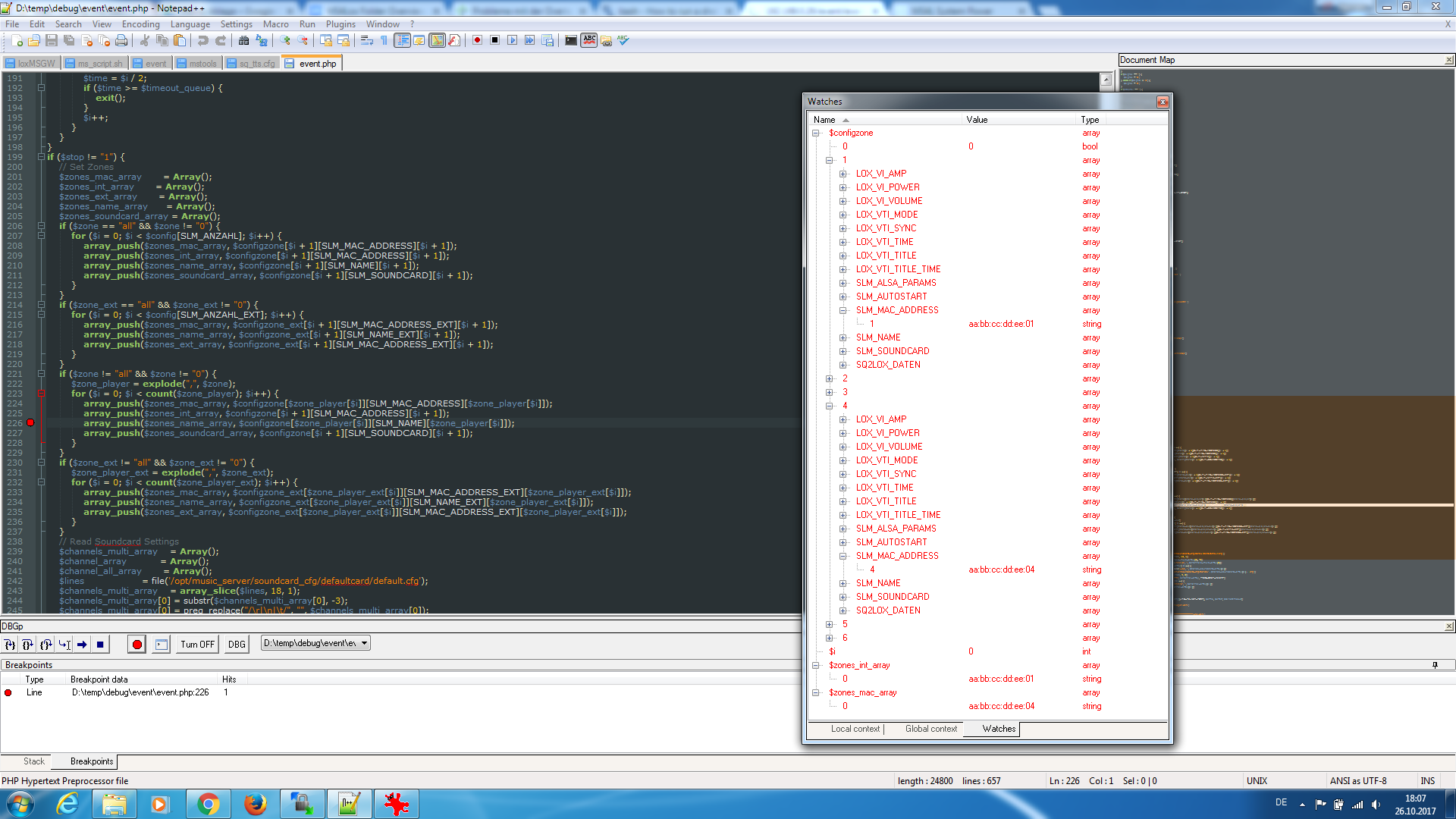Click the editor vertical scrollbar up arrow
The width and height of the screenshot is (1456, 819).
pyautogui.click(x=1106, y=79)
